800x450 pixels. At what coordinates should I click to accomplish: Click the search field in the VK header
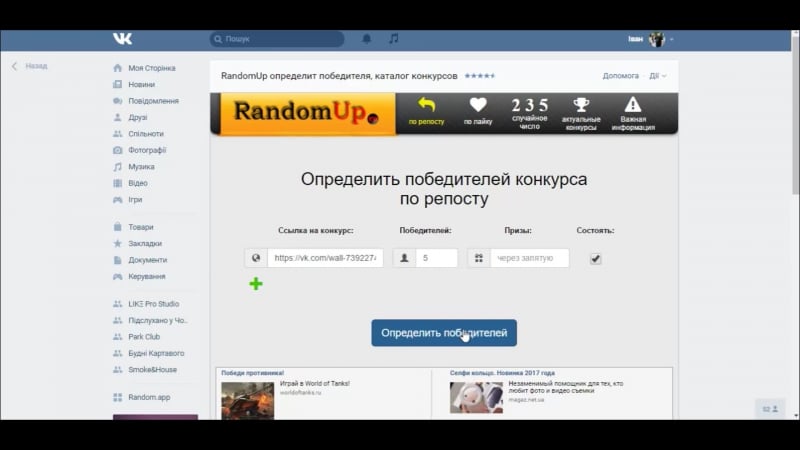coord(277,39)
